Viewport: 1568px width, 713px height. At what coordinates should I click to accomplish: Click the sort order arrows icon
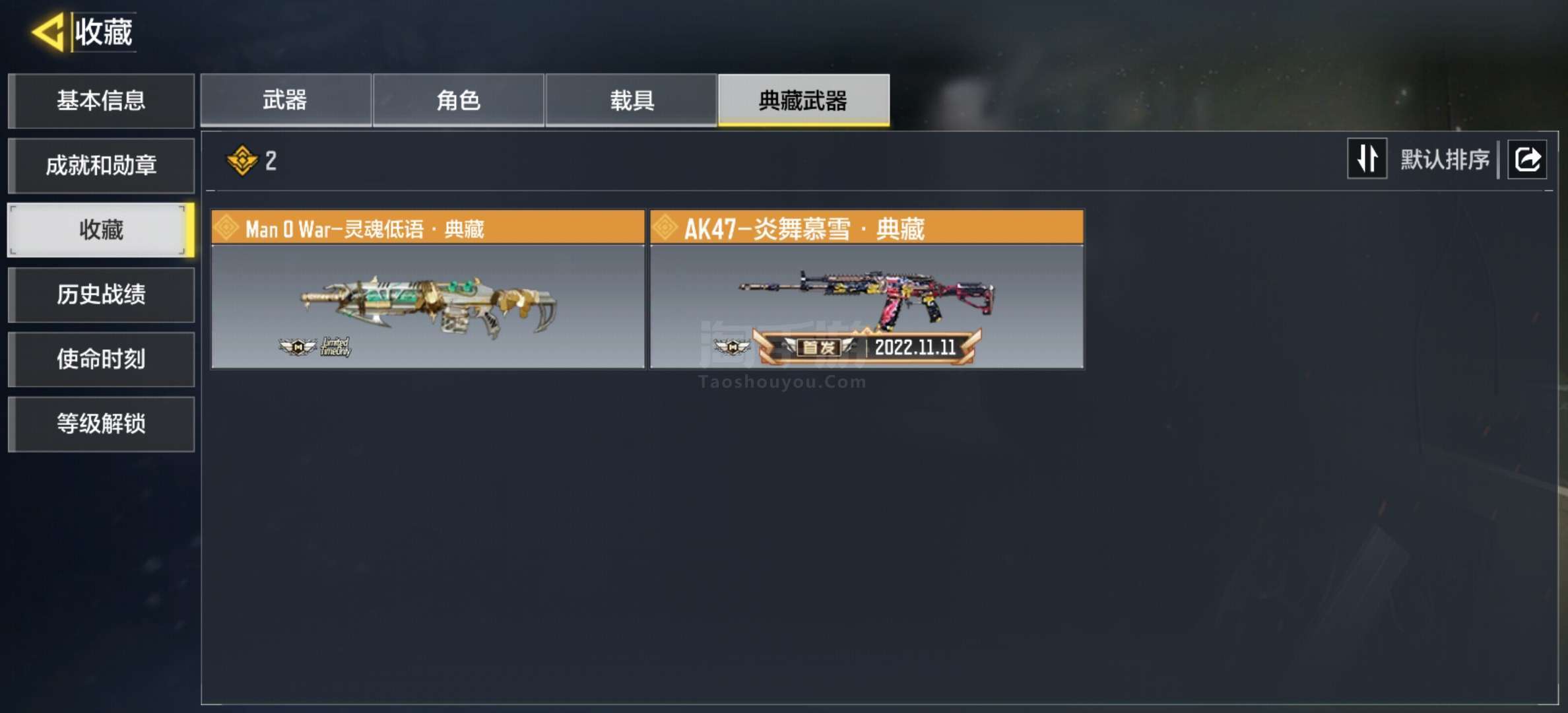pos(1367,158)
